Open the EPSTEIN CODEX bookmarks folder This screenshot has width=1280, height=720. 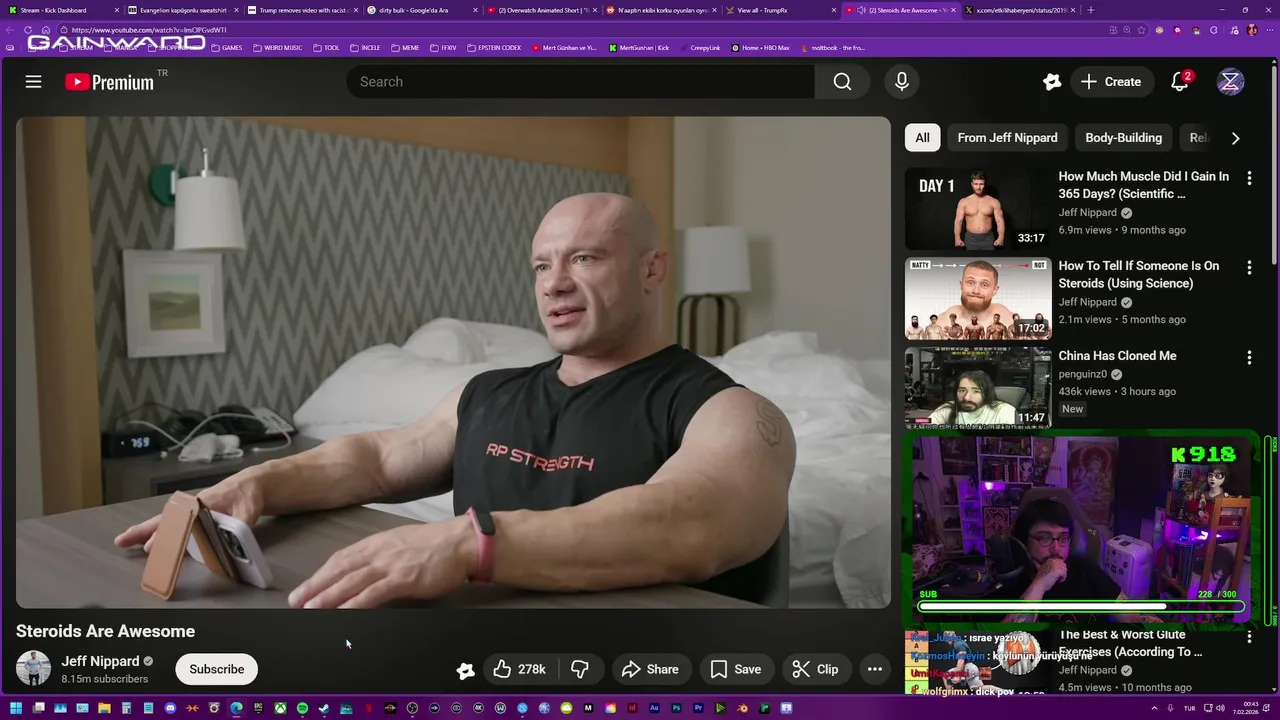click(494, 48)
